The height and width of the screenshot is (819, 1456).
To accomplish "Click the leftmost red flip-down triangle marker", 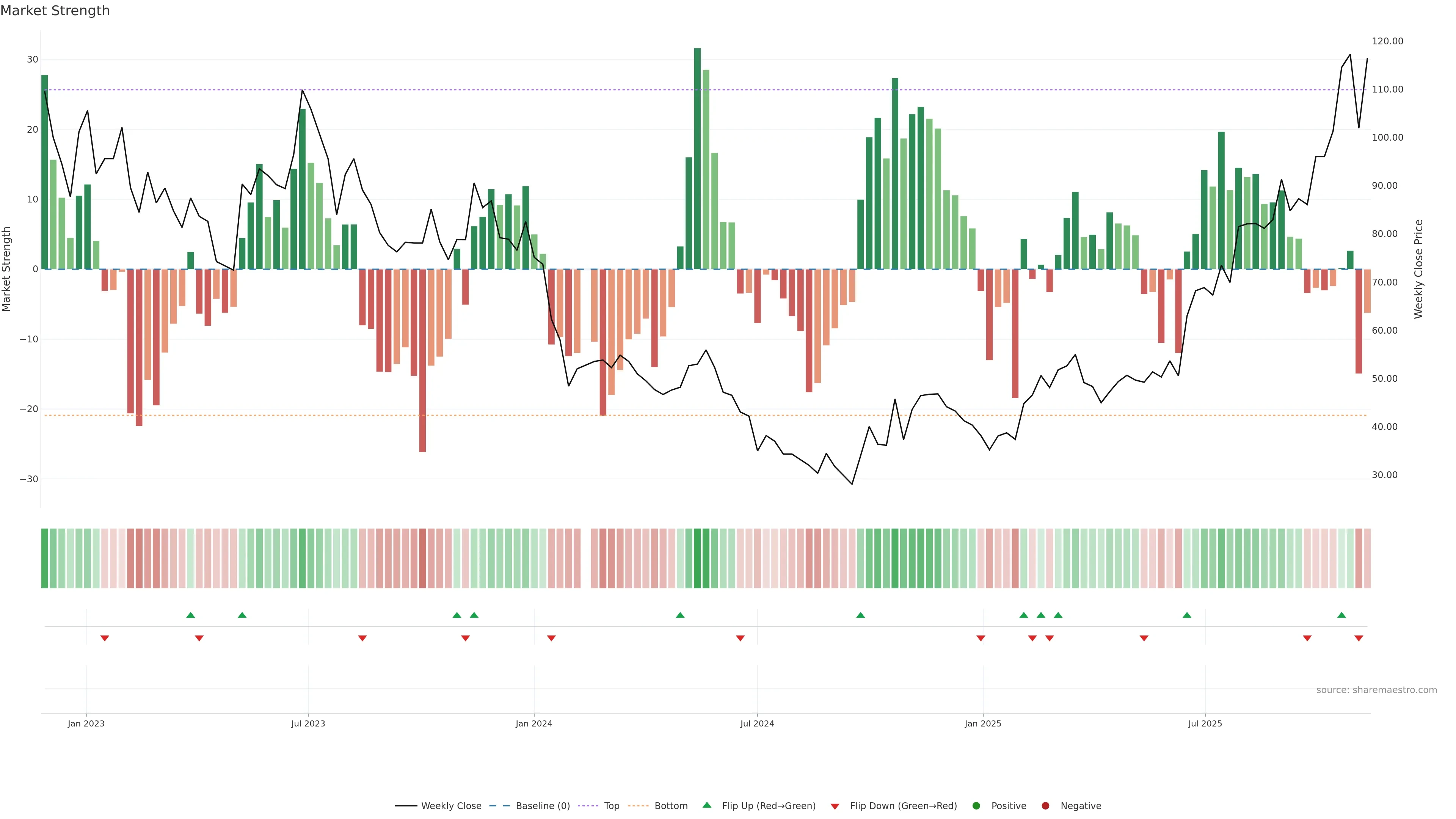I will (105, 638).
